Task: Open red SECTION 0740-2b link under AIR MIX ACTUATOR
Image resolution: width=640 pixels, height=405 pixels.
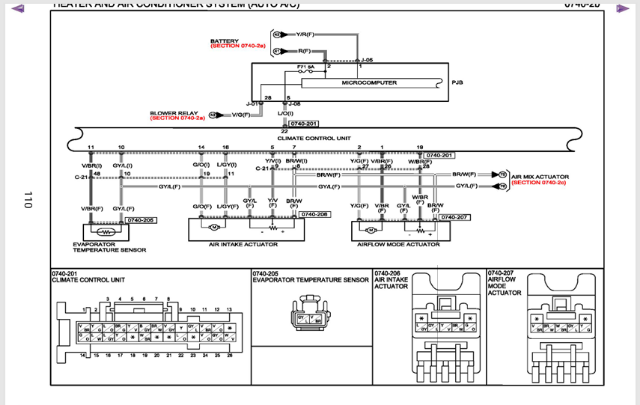Action: [539, 182]
